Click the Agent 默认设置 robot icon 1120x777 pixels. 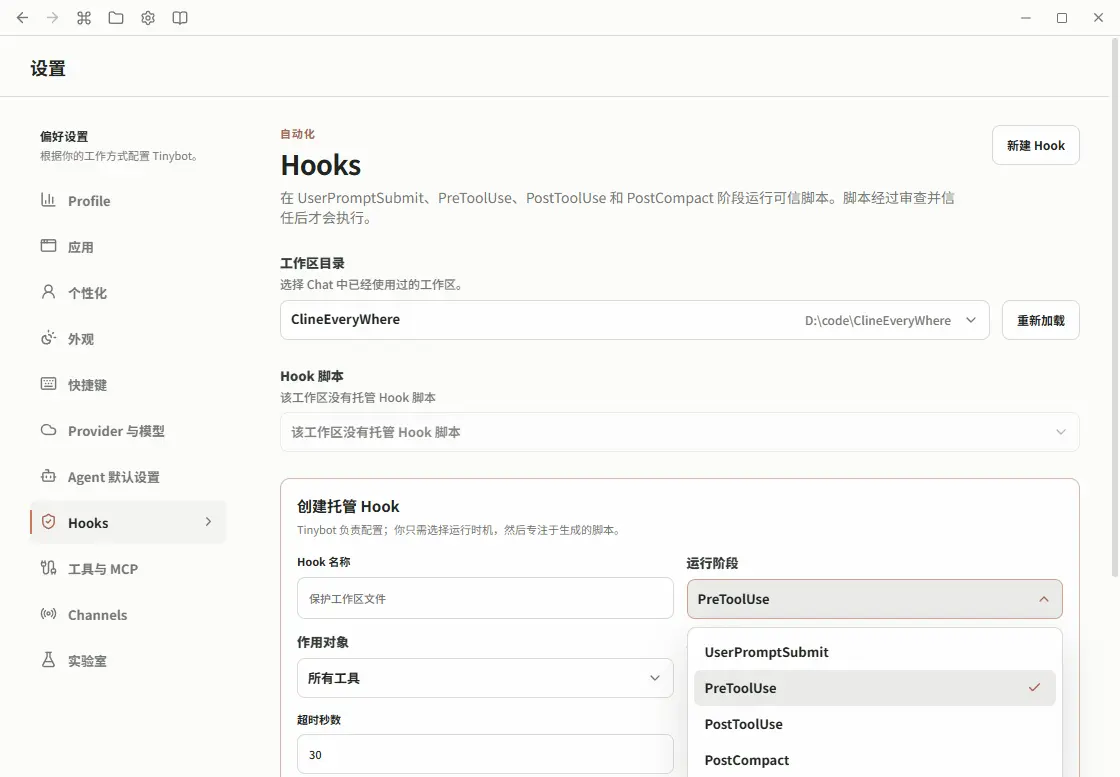48,476
